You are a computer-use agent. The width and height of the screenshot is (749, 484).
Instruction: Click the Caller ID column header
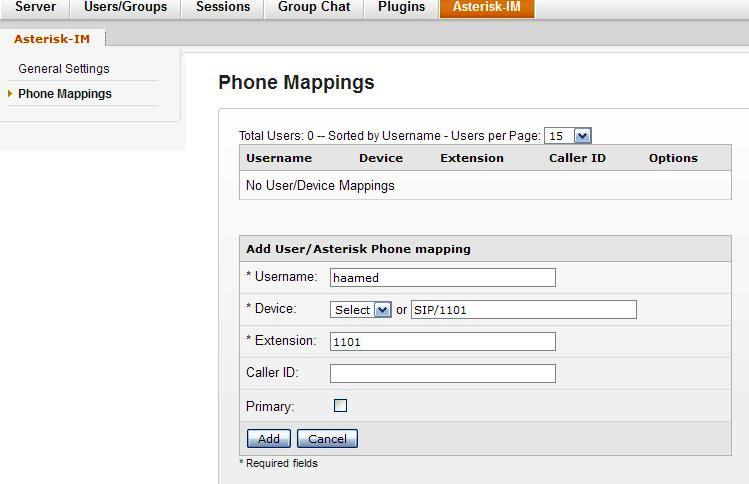pyautogui.click(x=577, y=158)
